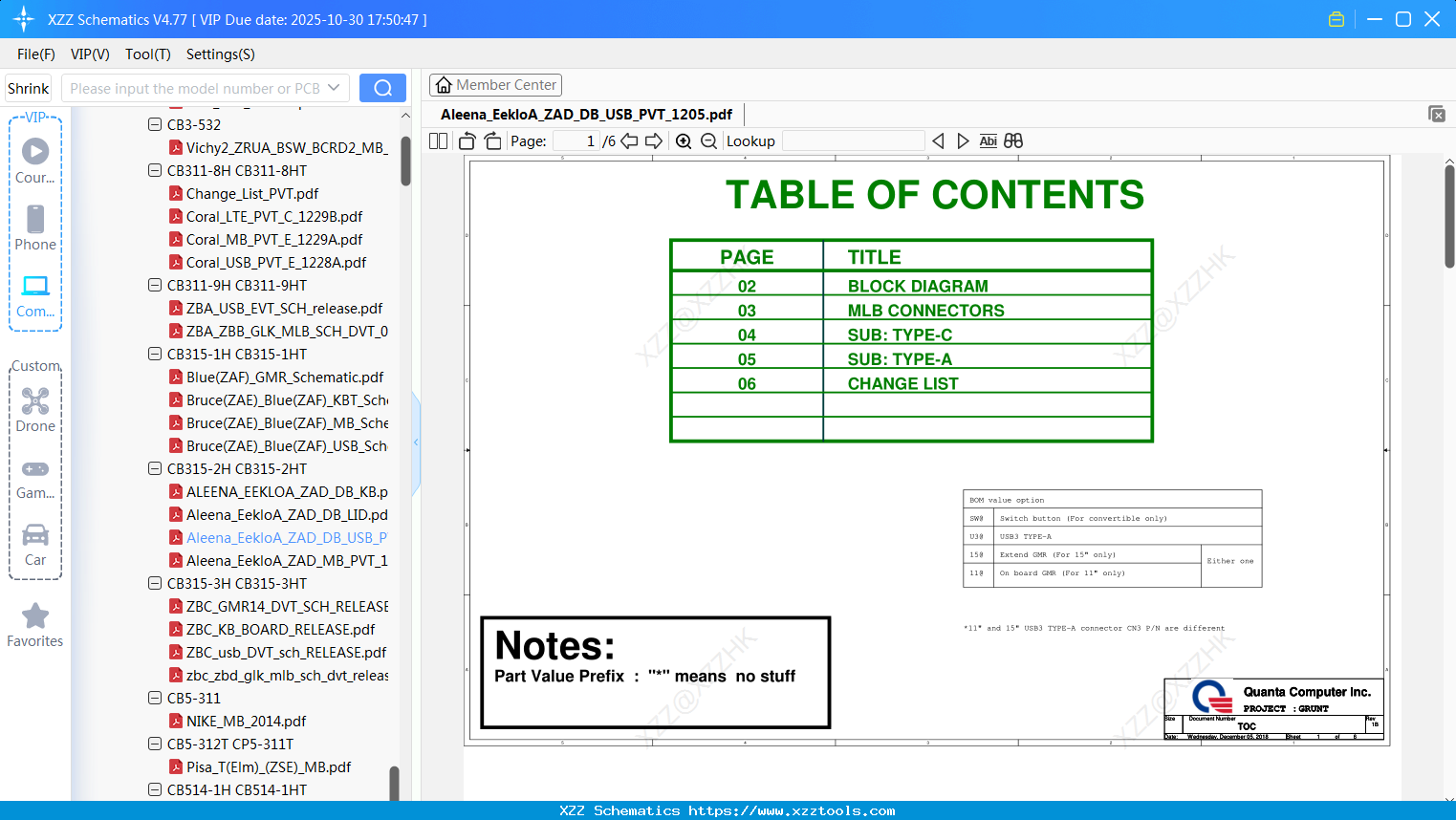The image size is (1456, 820).
Task: Open the Tool(T) menu
Action: pyautogui.click(x=148, y=54)
